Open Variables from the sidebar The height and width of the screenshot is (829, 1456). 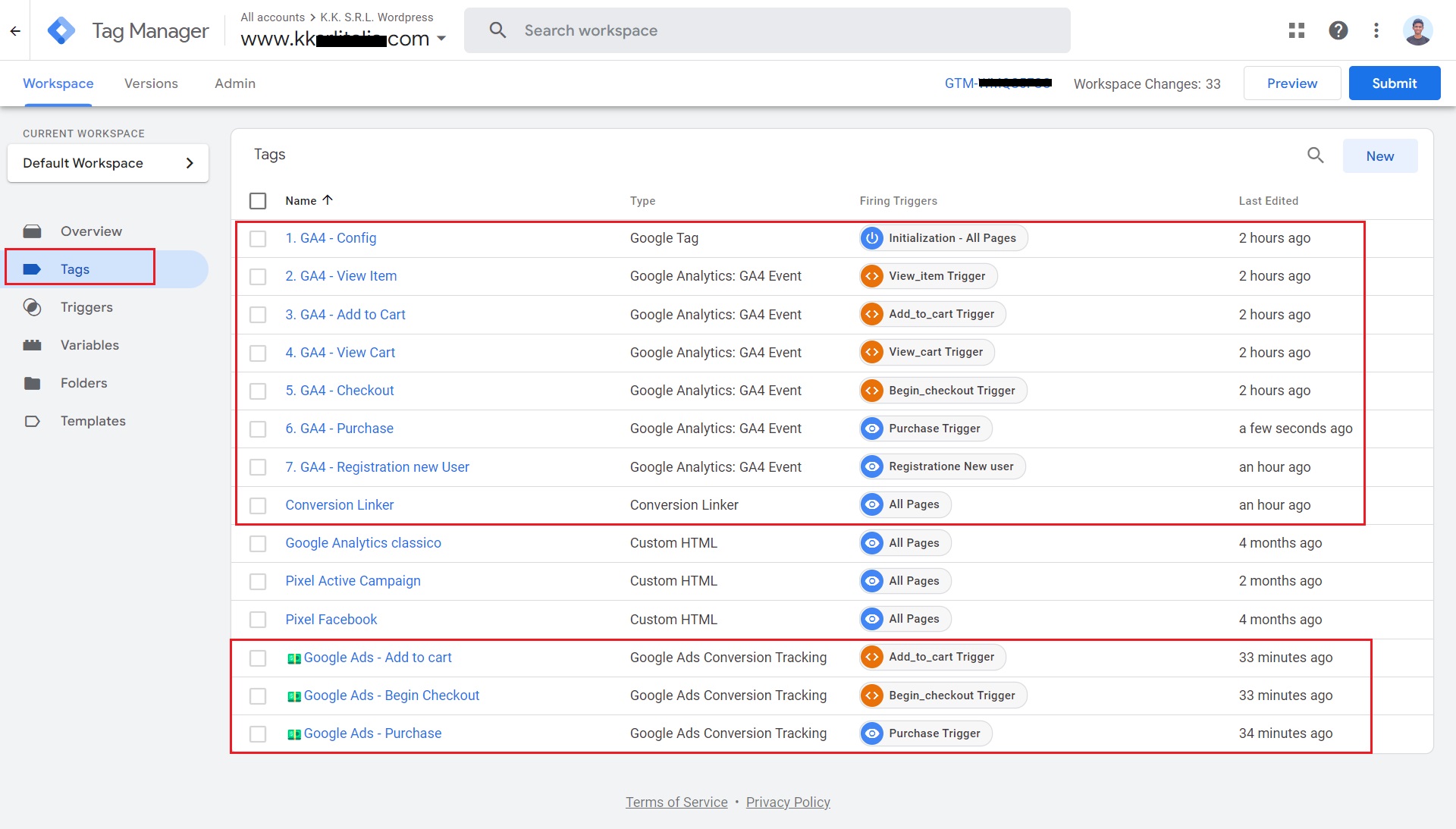click(89, 345)
